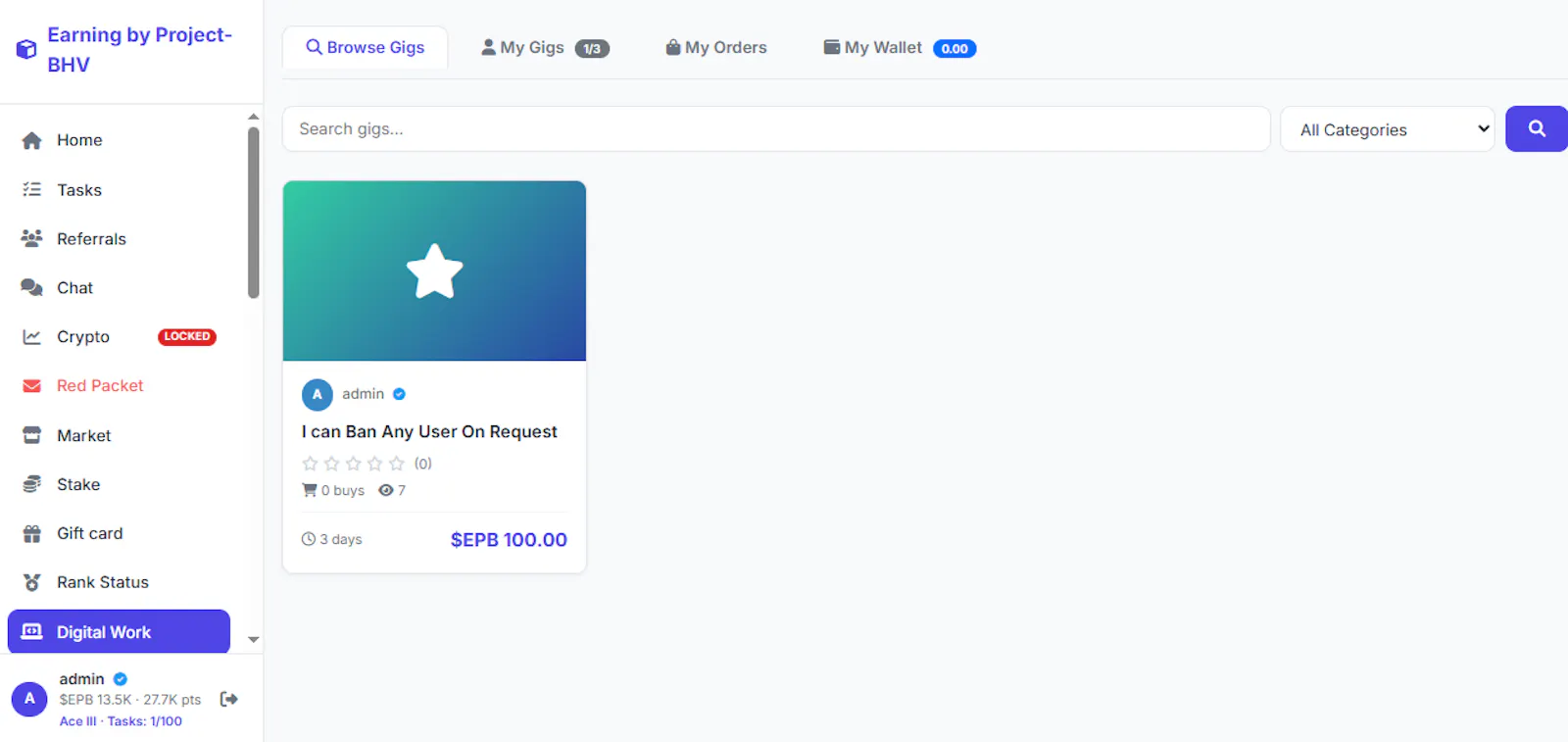Screen dimensions: 1568x742
Task: Open the gig thumbnail with the star image
Action: (x=434, y=271)
